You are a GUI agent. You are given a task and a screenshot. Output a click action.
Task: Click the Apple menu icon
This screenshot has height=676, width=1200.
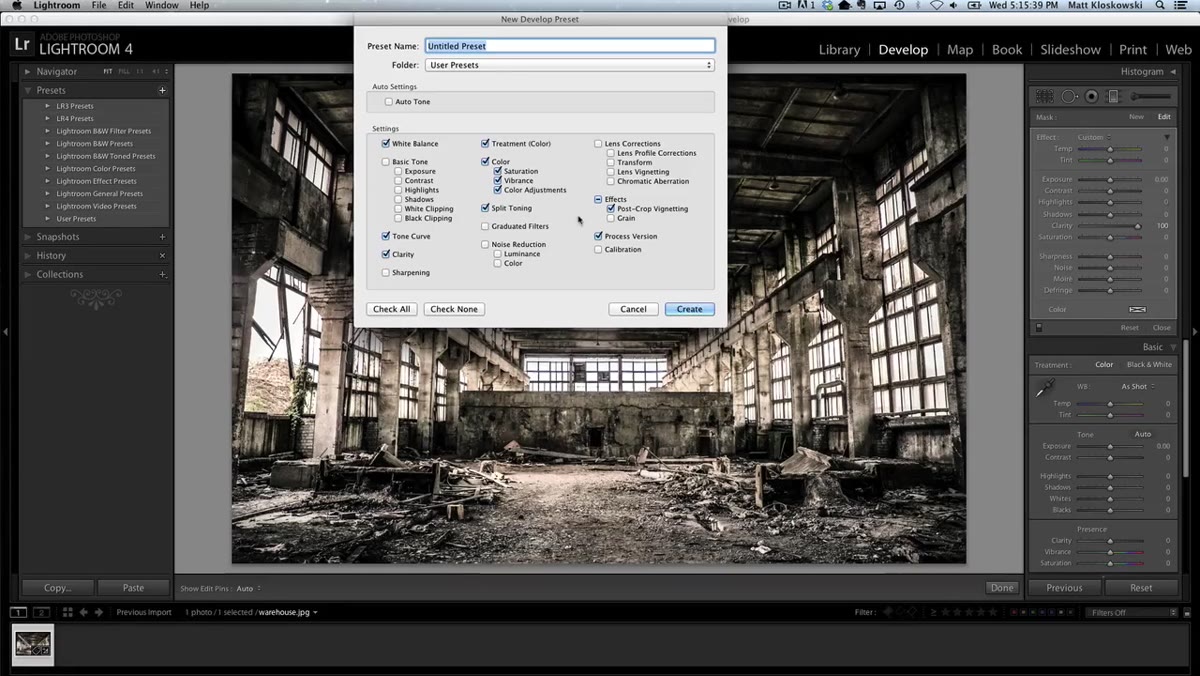tap(17, 5)
